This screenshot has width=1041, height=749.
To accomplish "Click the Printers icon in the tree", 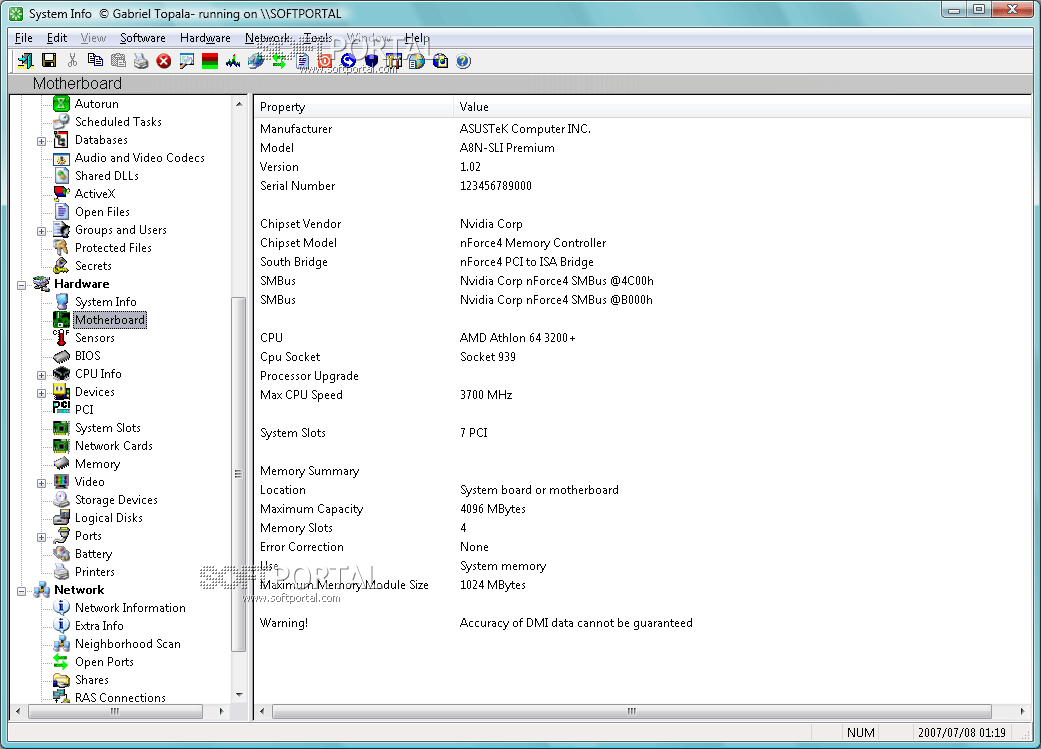I will (61, 572).
